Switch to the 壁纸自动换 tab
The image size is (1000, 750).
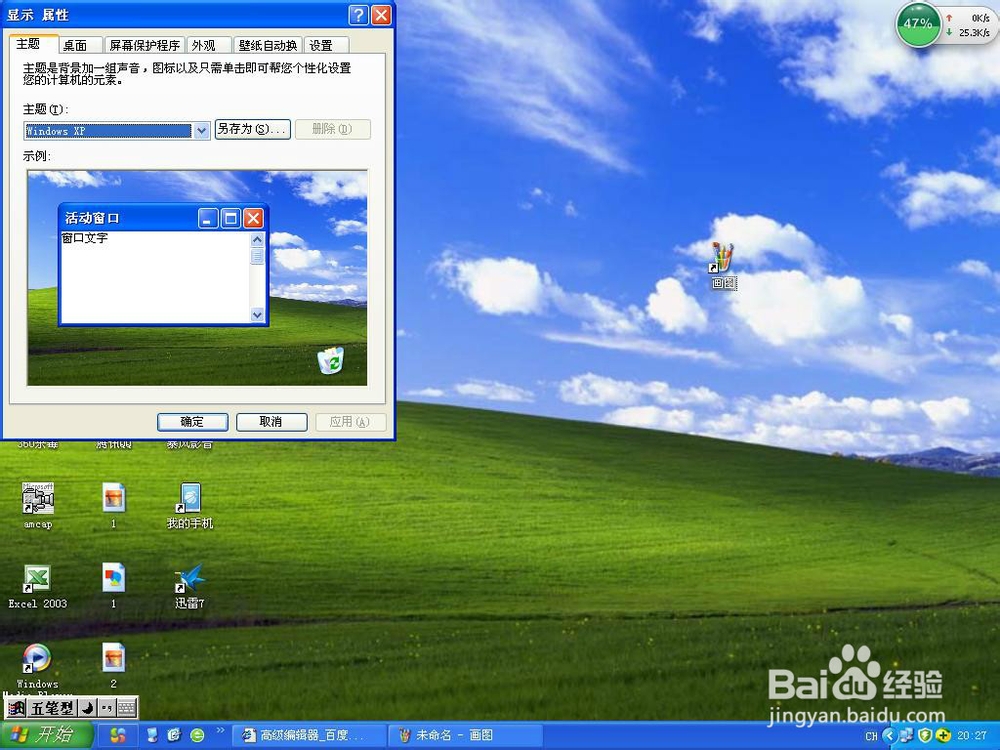tap(268, 45)
